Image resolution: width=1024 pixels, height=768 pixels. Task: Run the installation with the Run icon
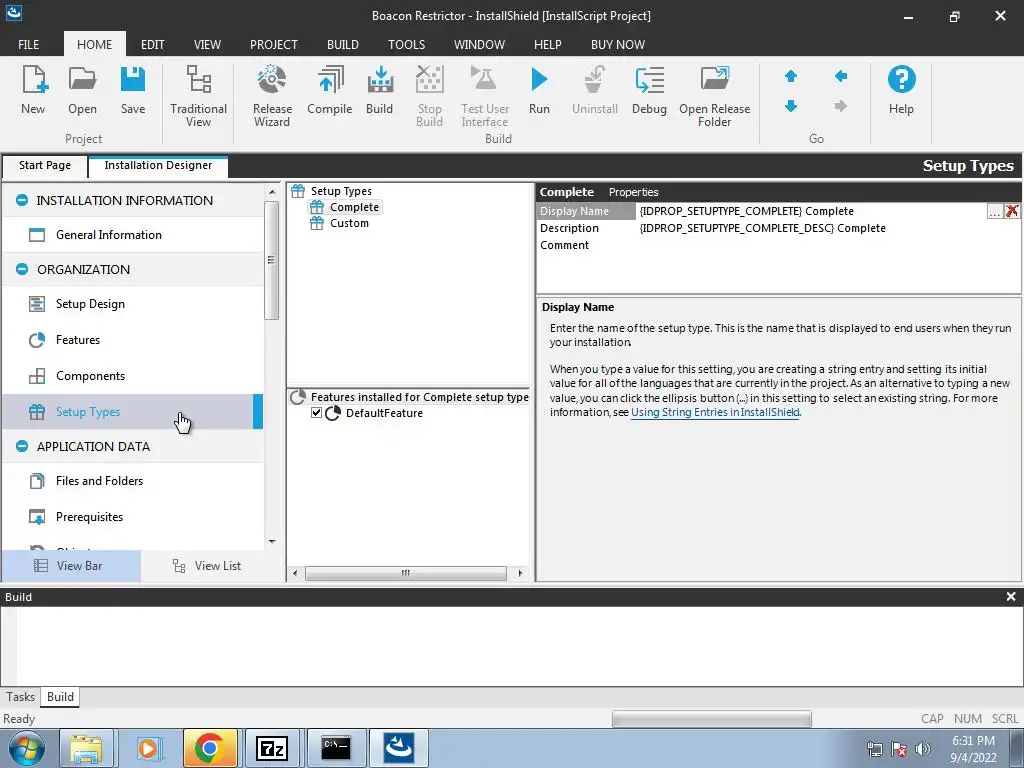point(539,90)
